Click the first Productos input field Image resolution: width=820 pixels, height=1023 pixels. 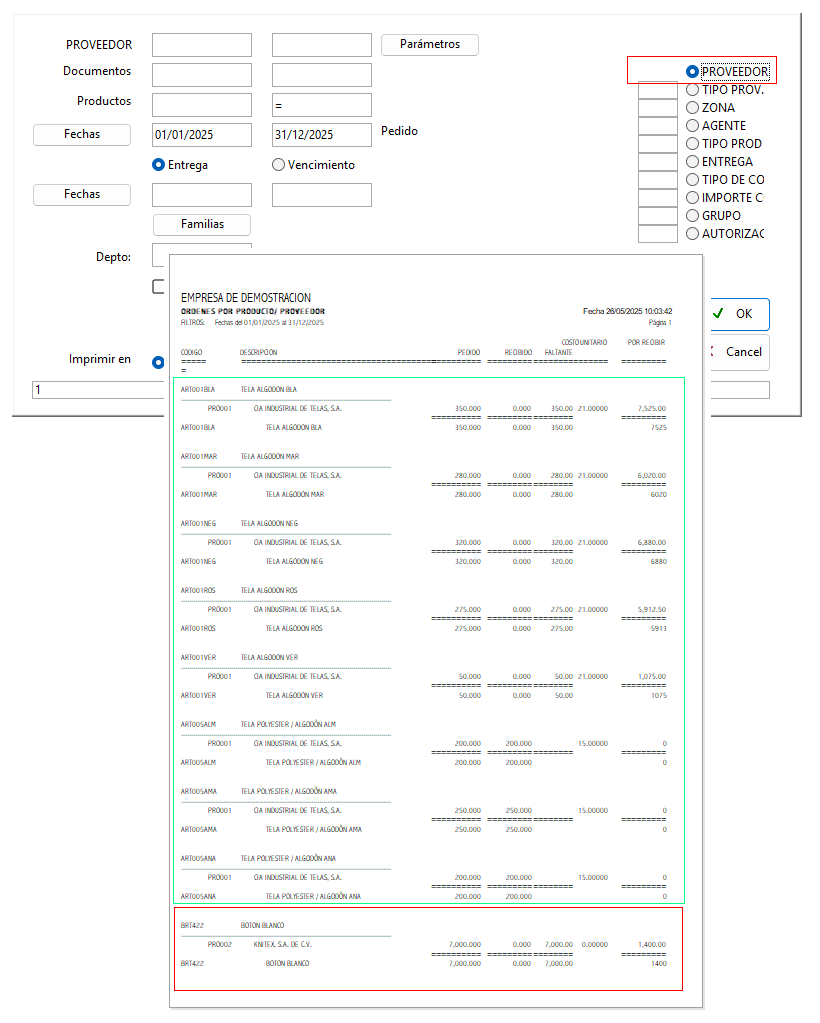pos(202,105)
